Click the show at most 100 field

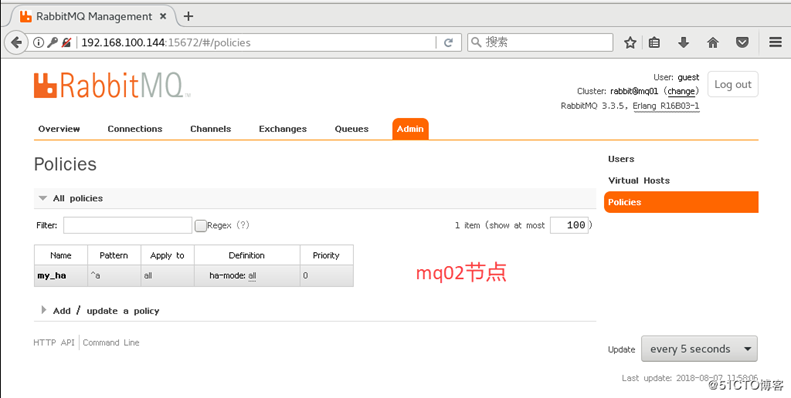coord(569,225)
